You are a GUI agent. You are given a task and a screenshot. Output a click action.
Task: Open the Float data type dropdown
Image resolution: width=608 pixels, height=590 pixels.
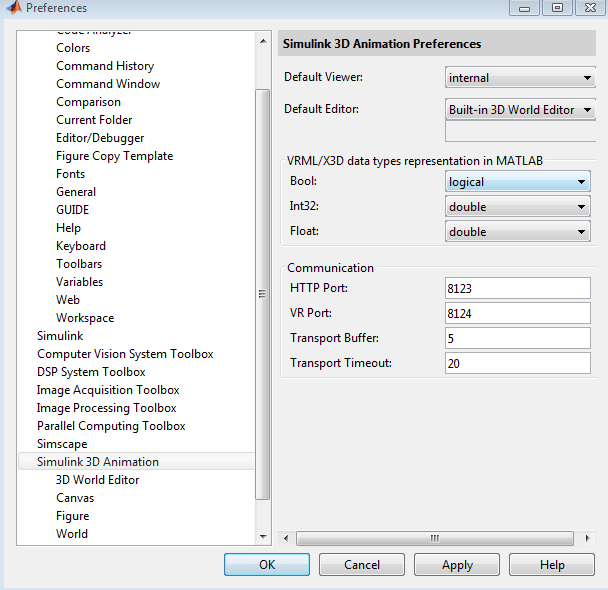pos(517,232)
